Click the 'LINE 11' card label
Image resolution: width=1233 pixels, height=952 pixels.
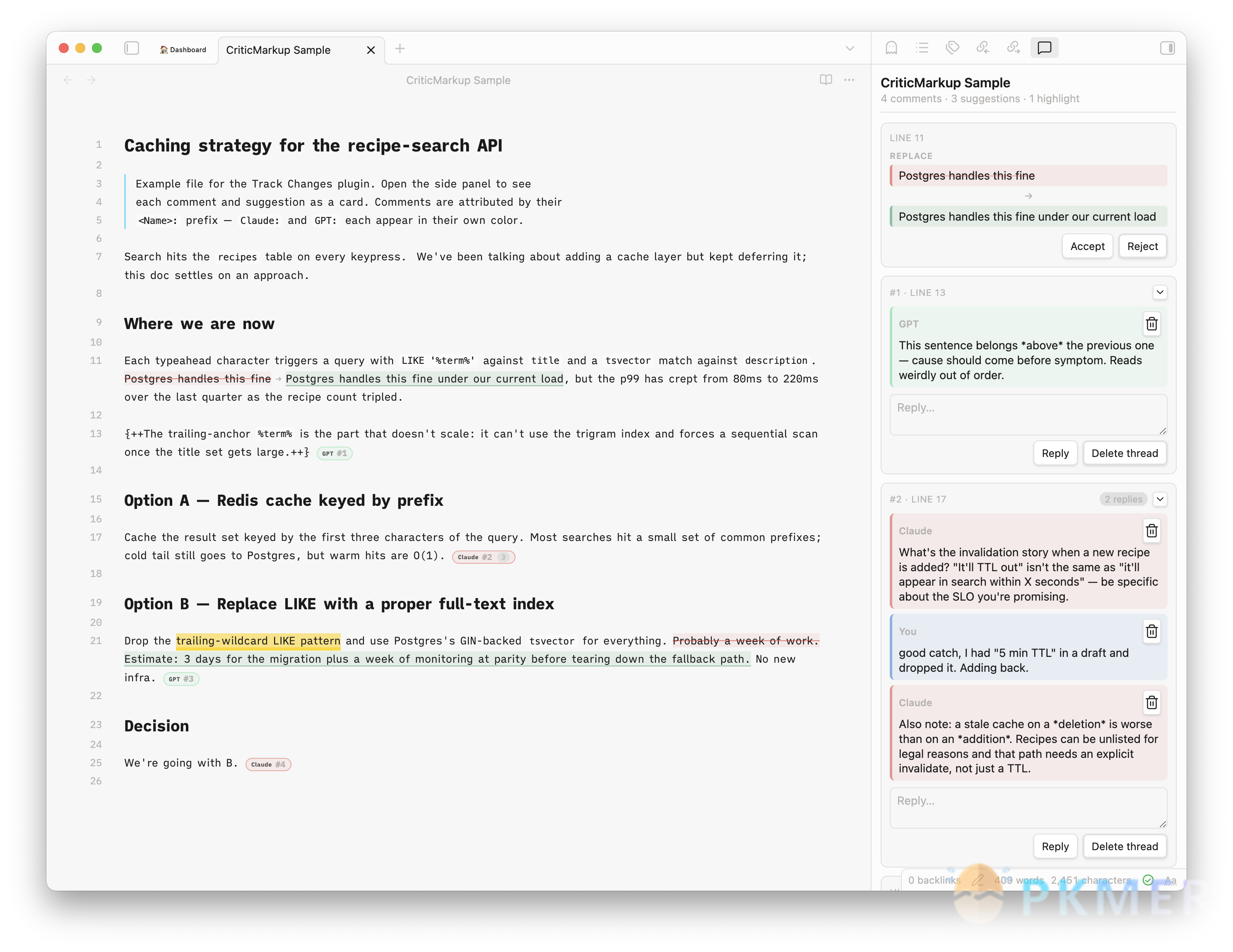(907, 138)
